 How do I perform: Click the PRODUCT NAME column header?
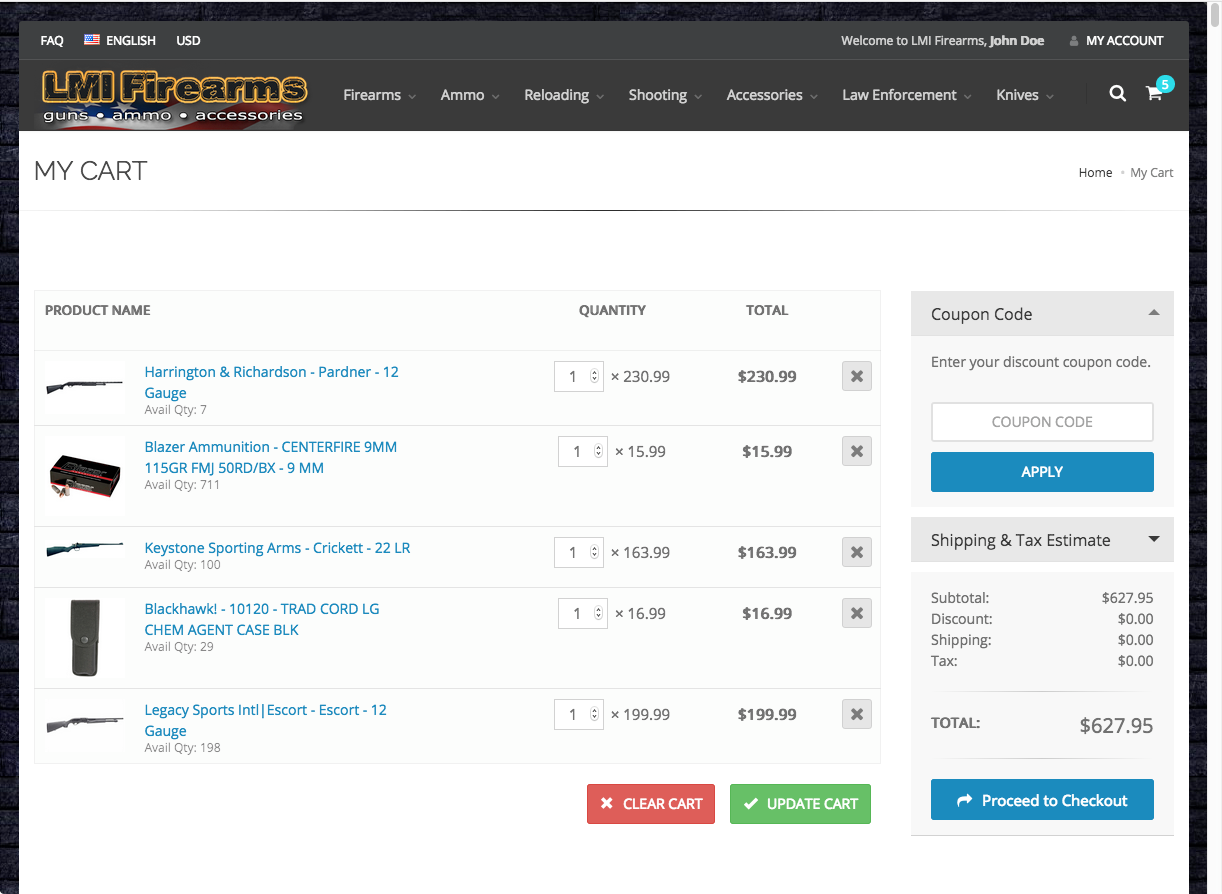pos(98,310)
